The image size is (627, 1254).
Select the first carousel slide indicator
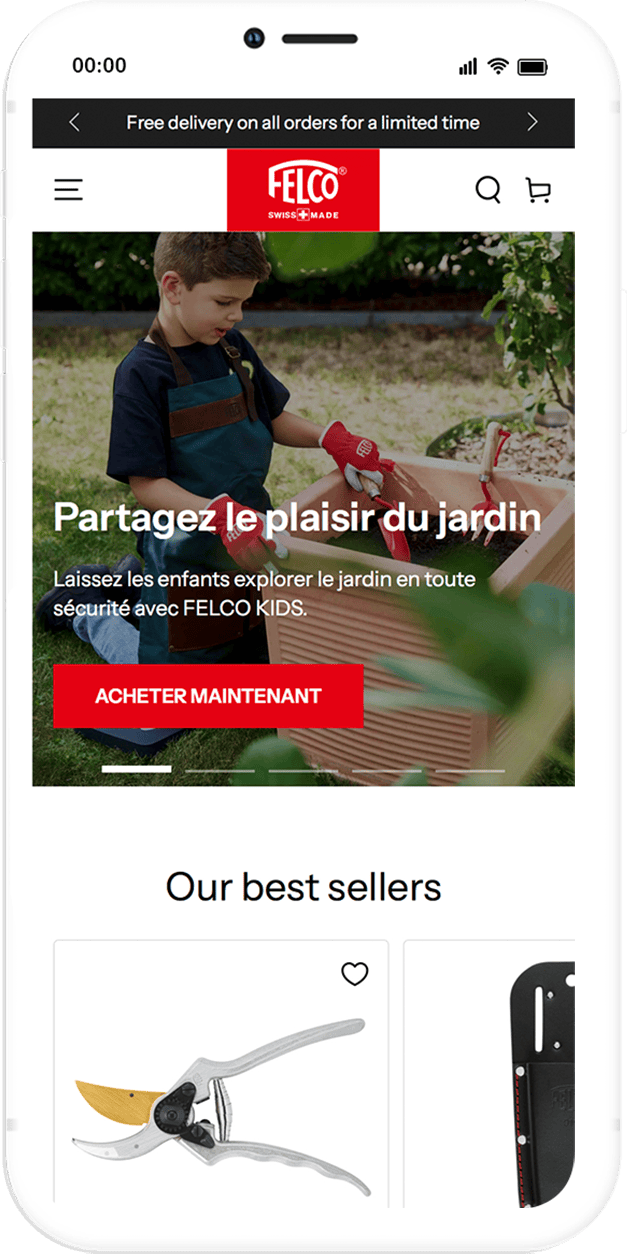coord(137,769)
